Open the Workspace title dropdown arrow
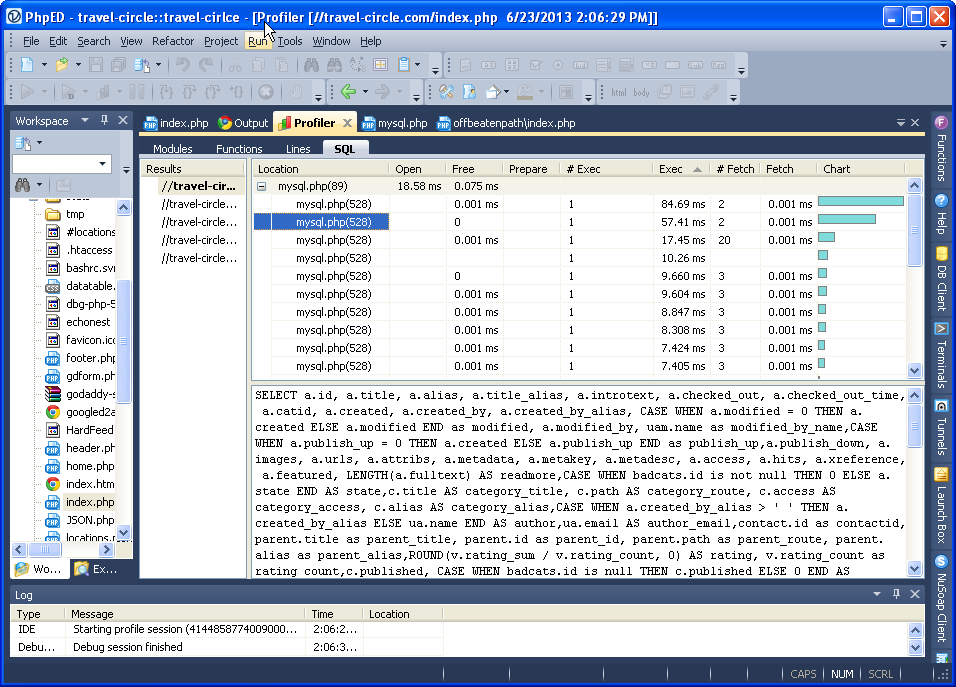This screenshot has height=687, width=956. pyautogui.click(x=86, y=121)
